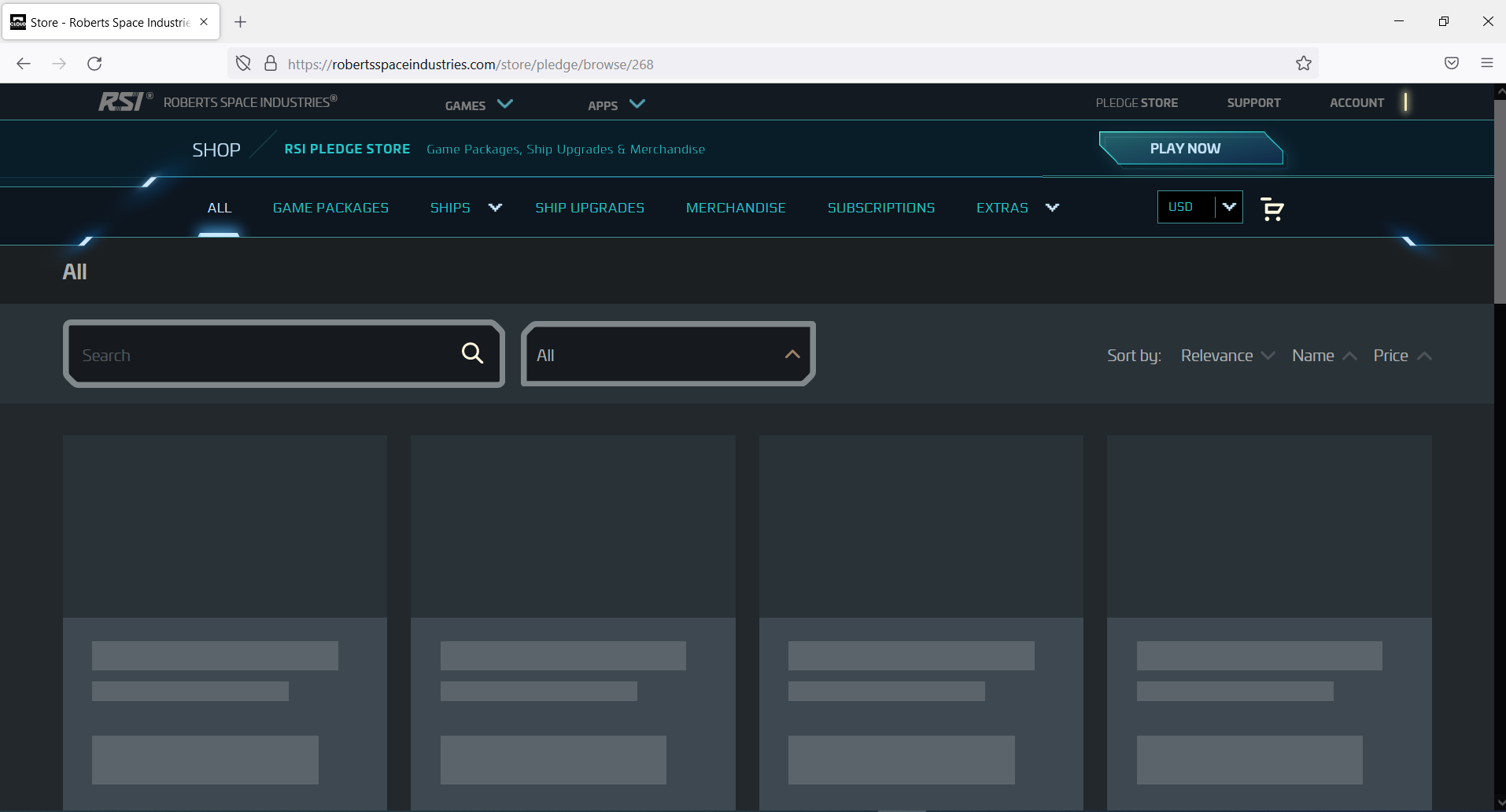Switch to the GAME PACKAGES tab
This screenshot has width=1506, height=812.
coord(330,208)
